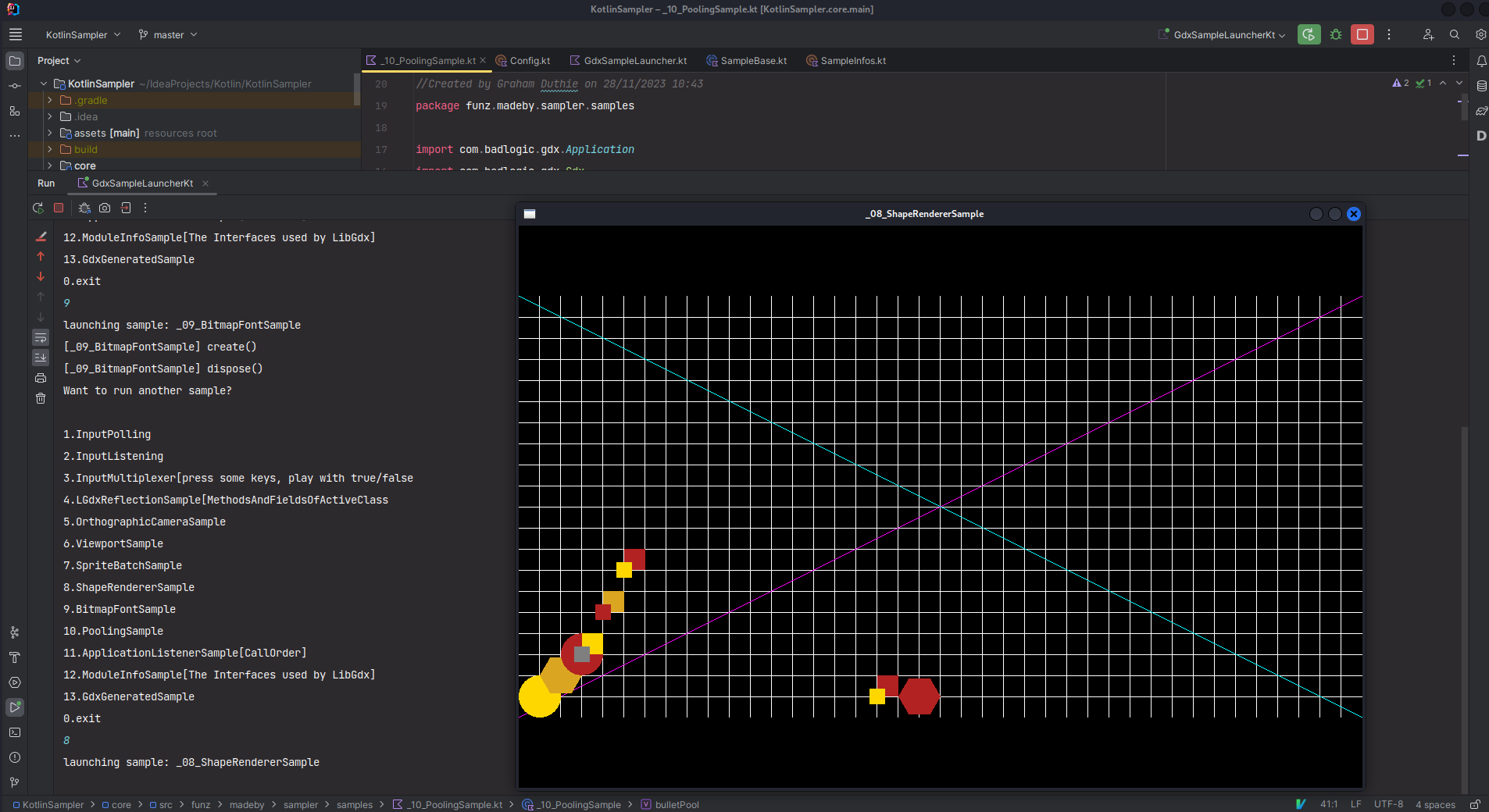This screenshot has height=812, width=1489.
Task: Switch to the SampleInfos.kt tab
Action: coord(852,61)
